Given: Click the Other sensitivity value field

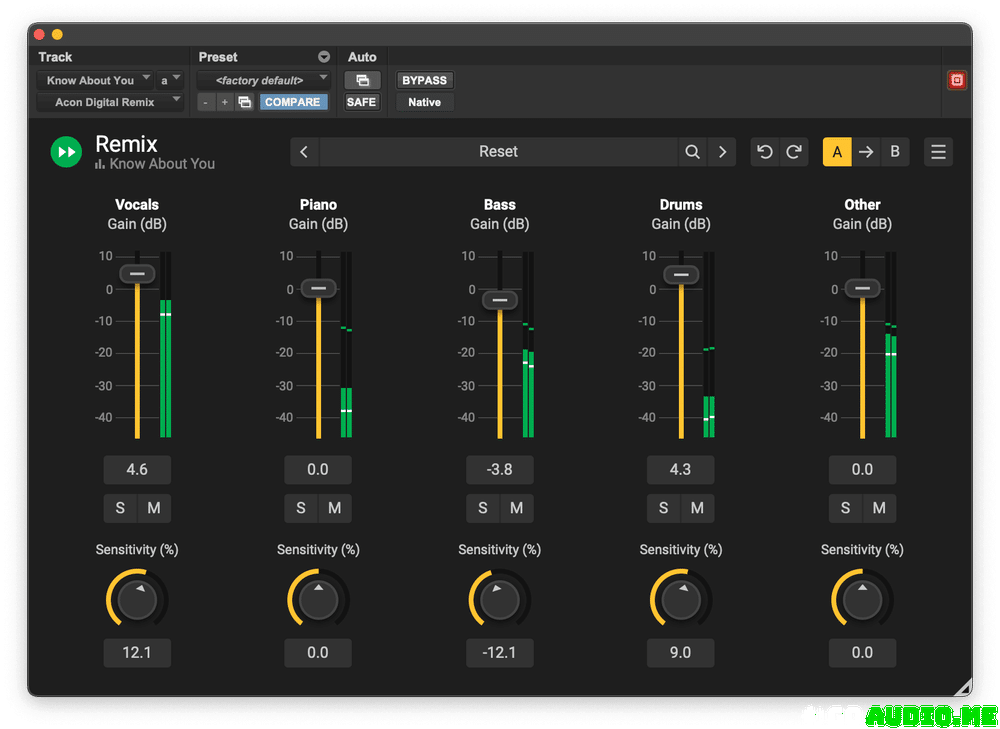Looking at the screenshot, I should (x=862, y=653).
